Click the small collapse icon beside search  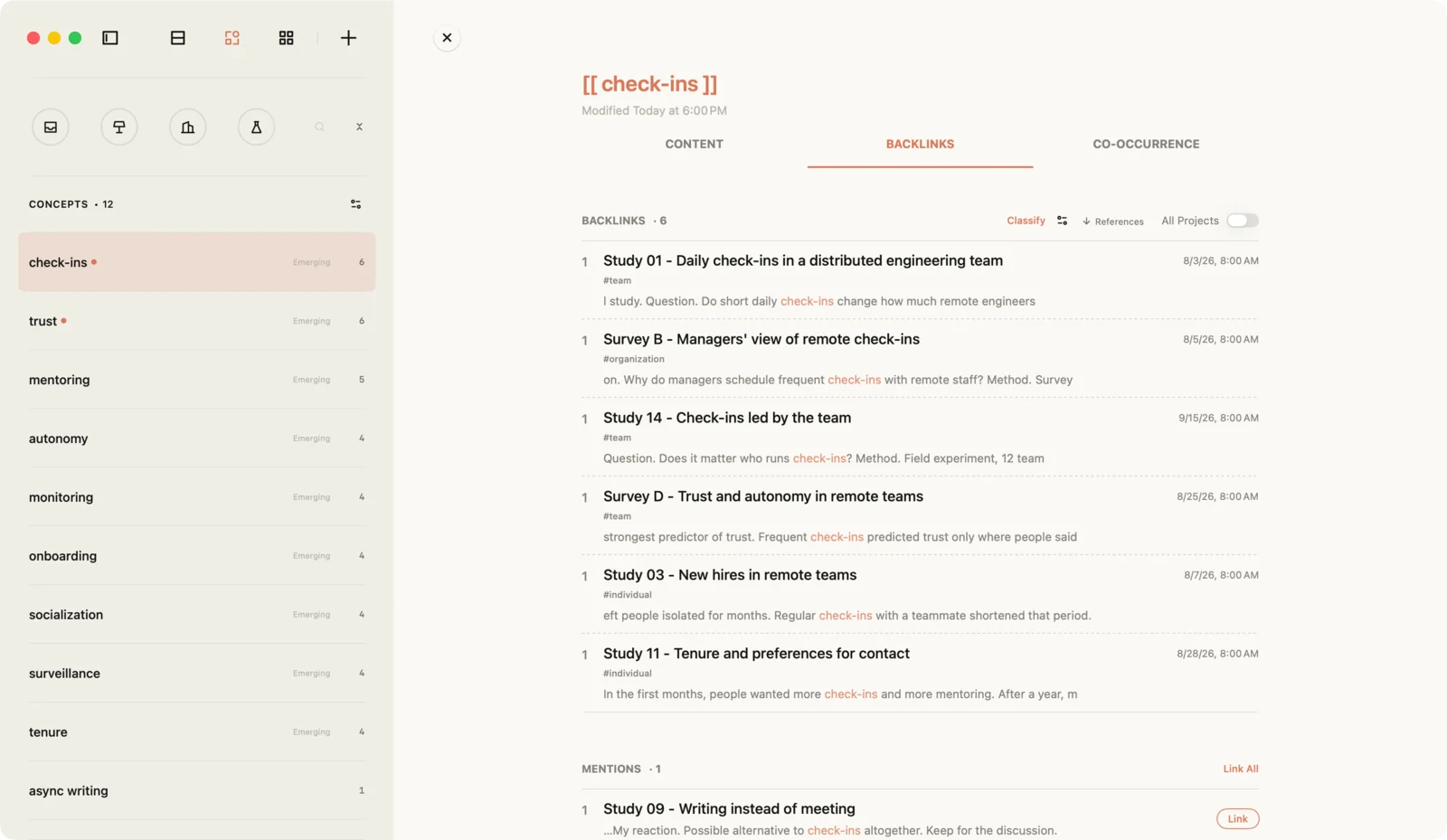pos(359,127)
